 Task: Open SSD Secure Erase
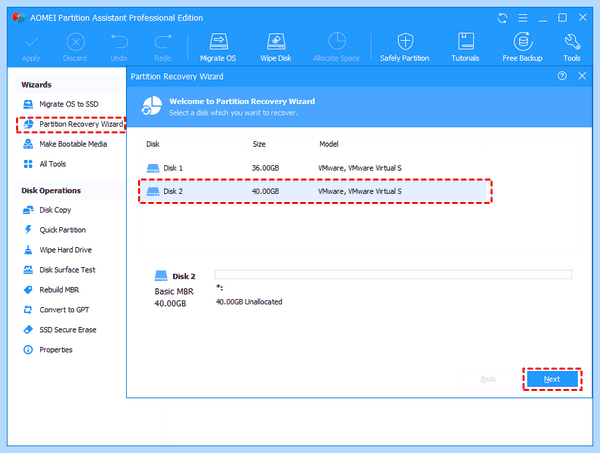point(60,329)
